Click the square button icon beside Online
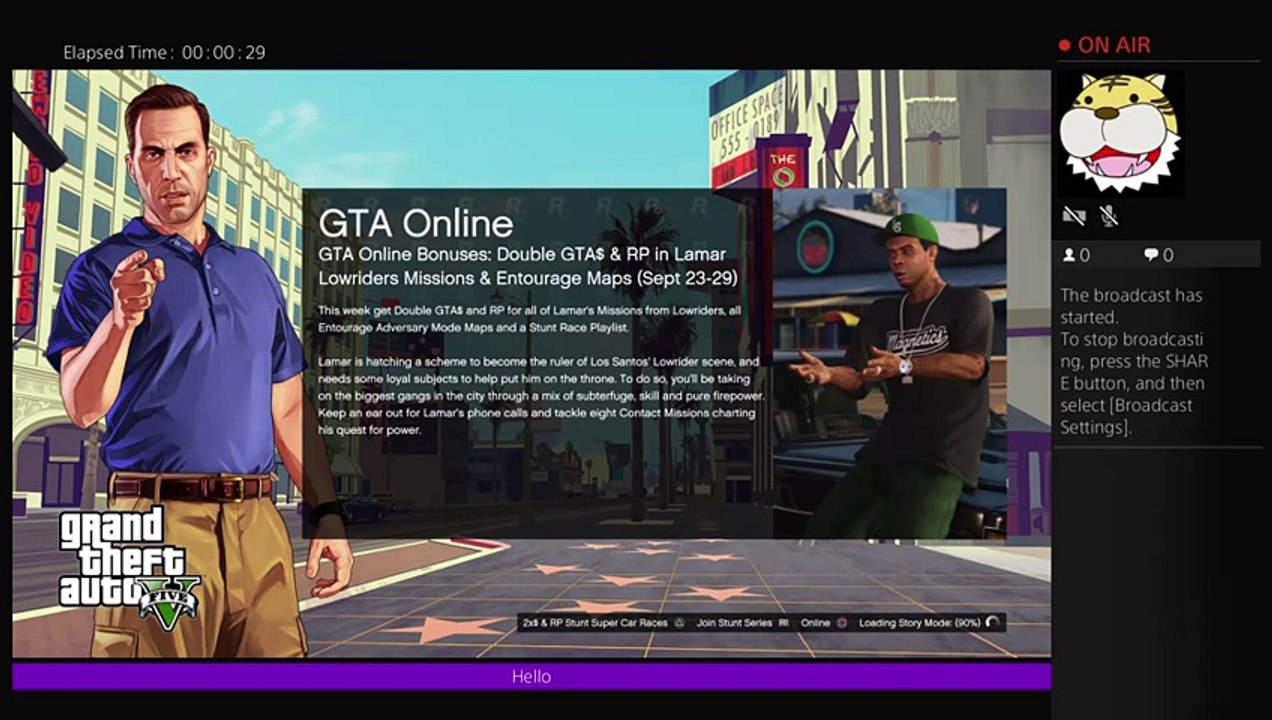The height and width of the screenshot is (720, 1272). coord(842,622)
